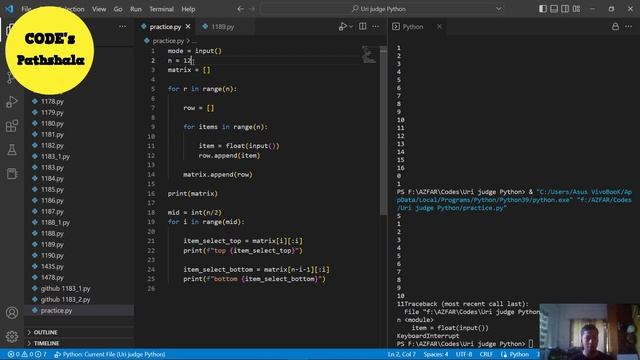Toggle secondary side bar layout icon
The height and width of the screenshot is (360, 640).
pyautogui.click(x=565, y=9)
